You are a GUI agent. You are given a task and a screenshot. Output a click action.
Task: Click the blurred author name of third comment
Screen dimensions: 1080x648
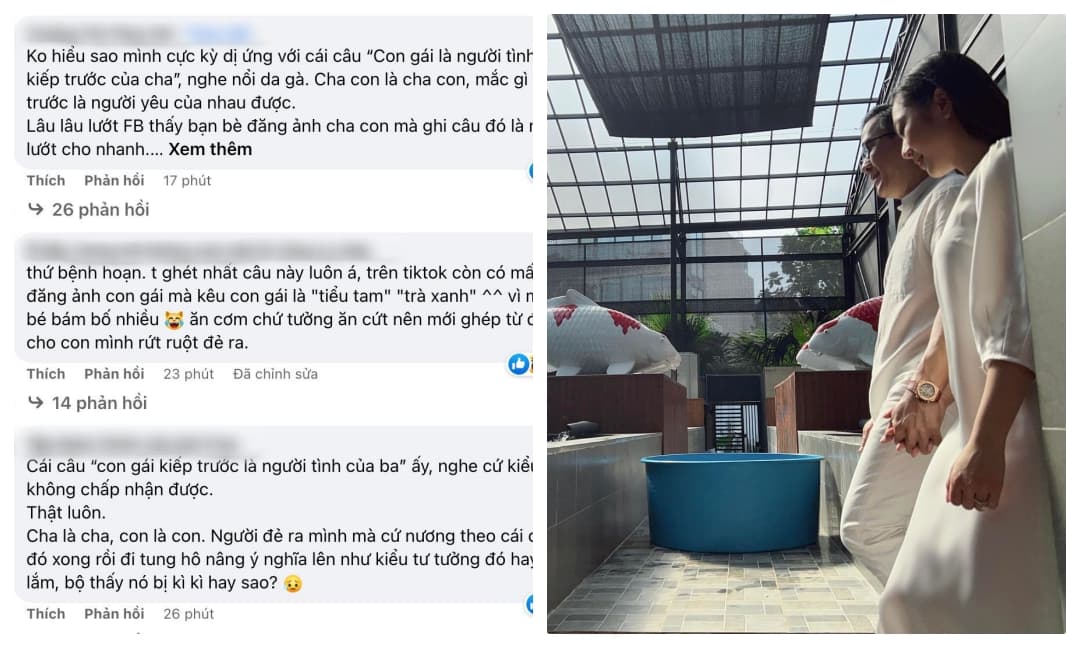coord(131,444)
